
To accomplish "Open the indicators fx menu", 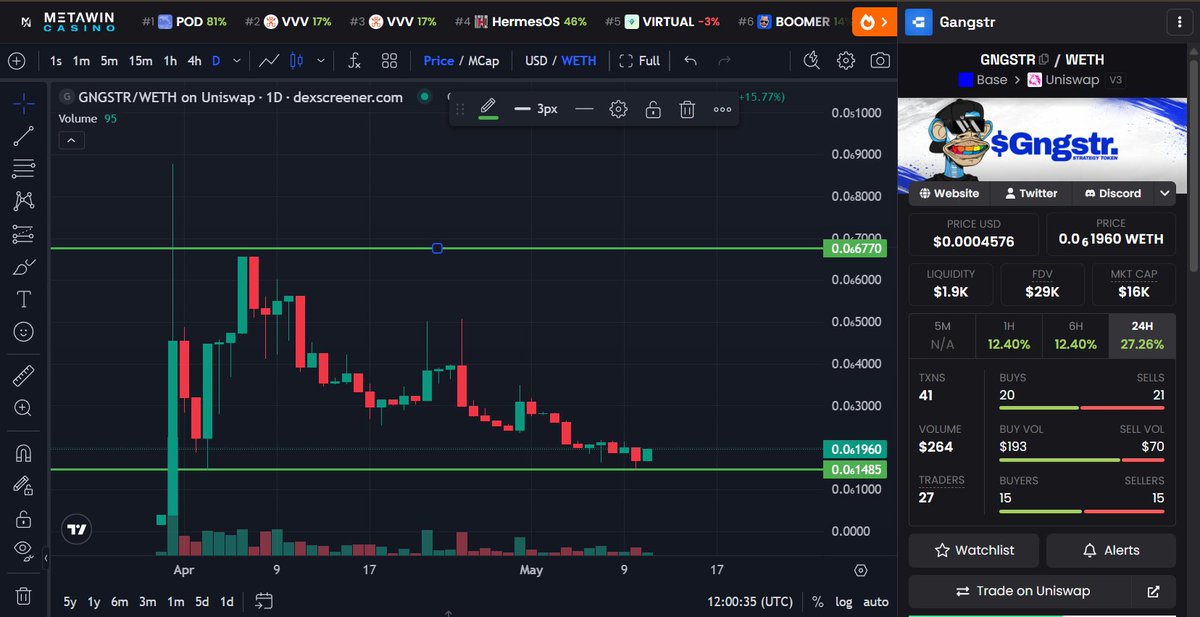I will click(x=354, y=60).
